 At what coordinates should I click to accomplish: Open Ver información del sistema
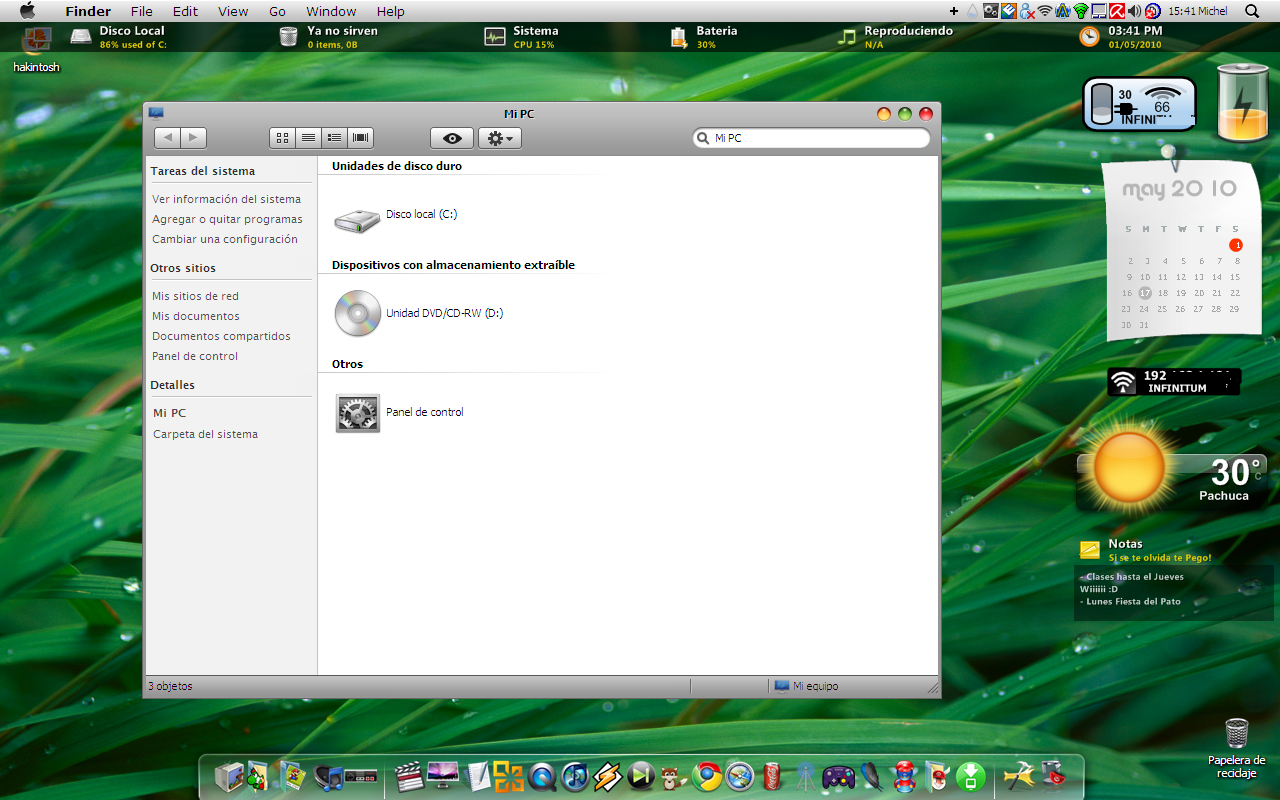click(226, 199)
